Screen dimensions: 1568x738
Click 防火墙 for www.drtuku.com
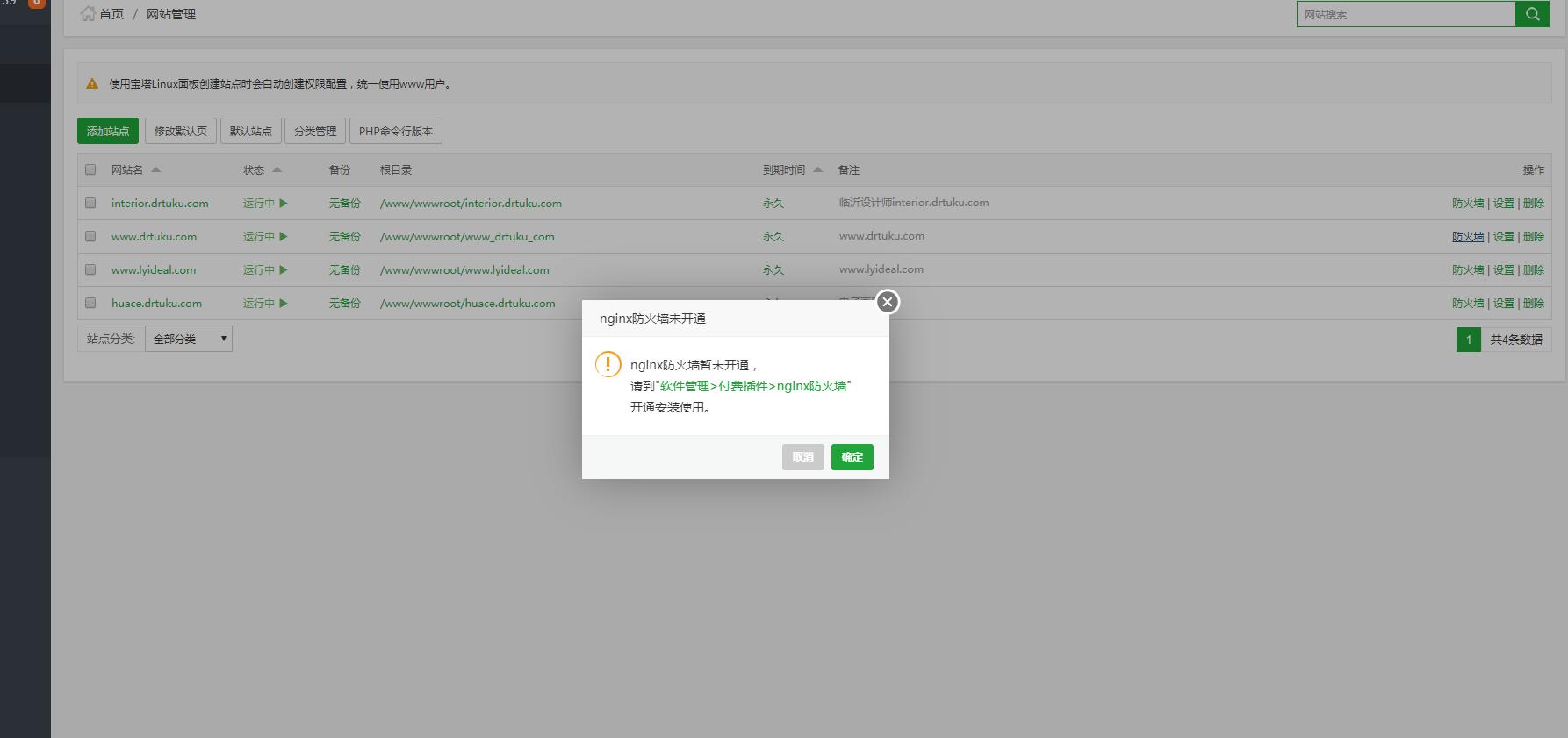pos(1468,236)
